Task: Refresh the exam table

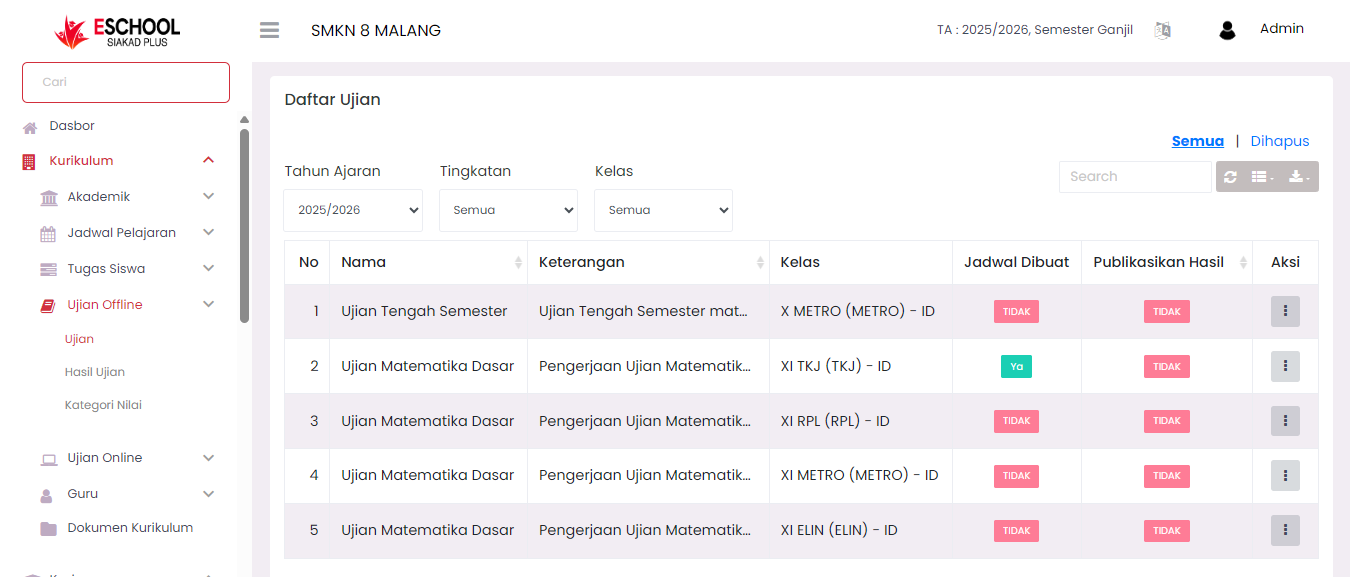Action: [x=1230, y=177]
